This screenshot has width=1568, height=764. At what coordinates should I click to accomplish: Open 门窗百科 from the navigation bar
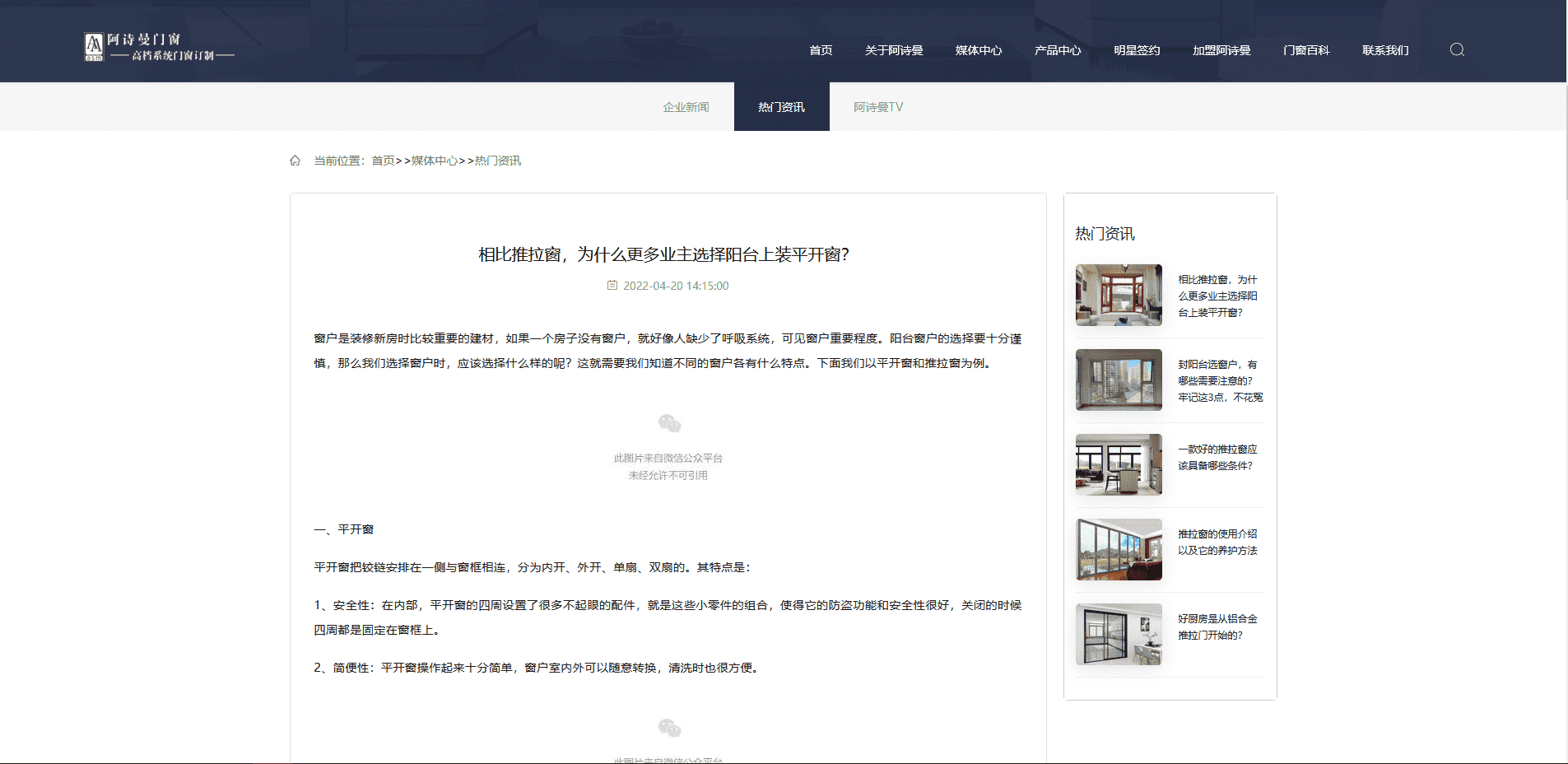tap(1306, 50)
